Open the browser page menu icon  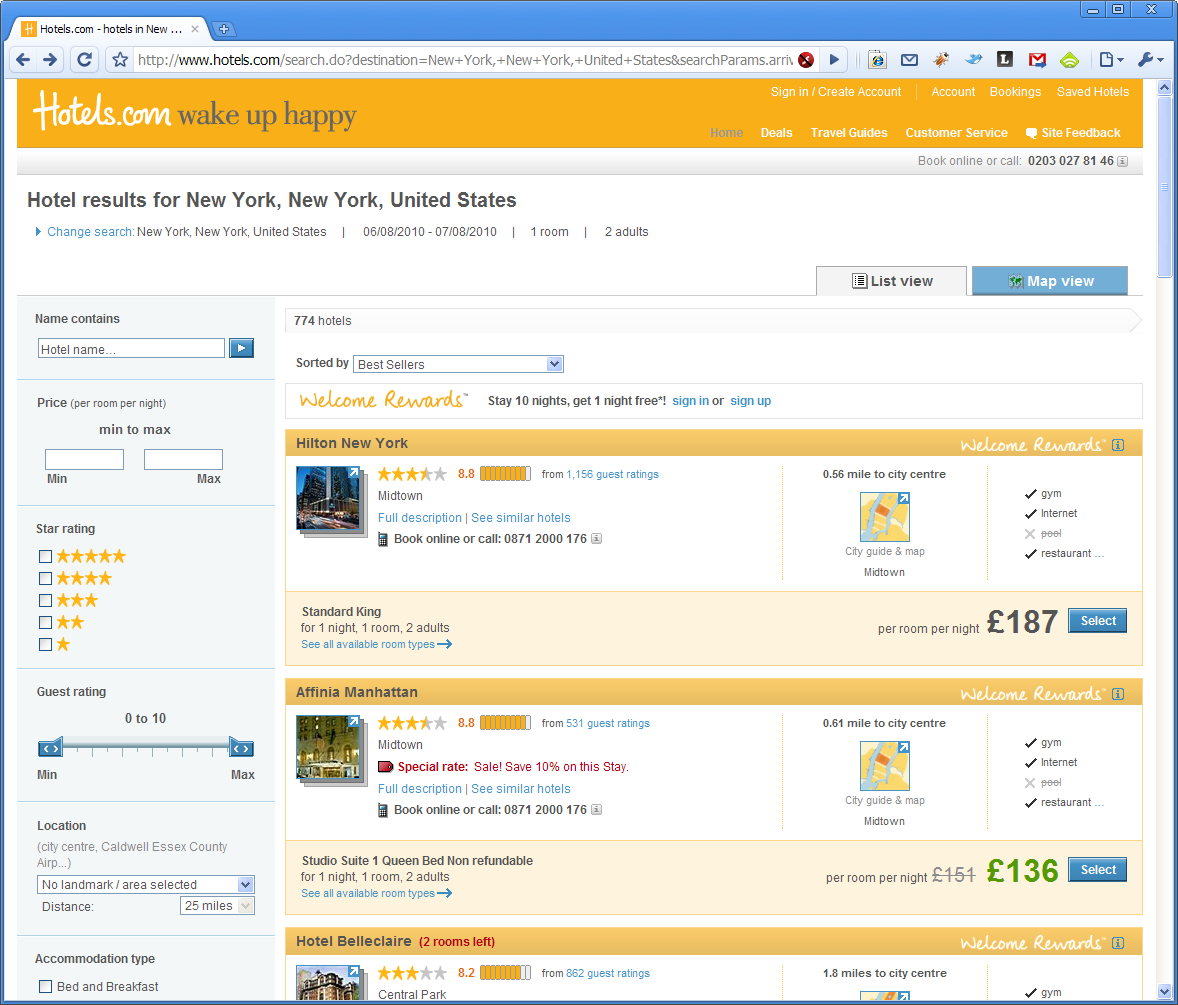coord(1110,59)
